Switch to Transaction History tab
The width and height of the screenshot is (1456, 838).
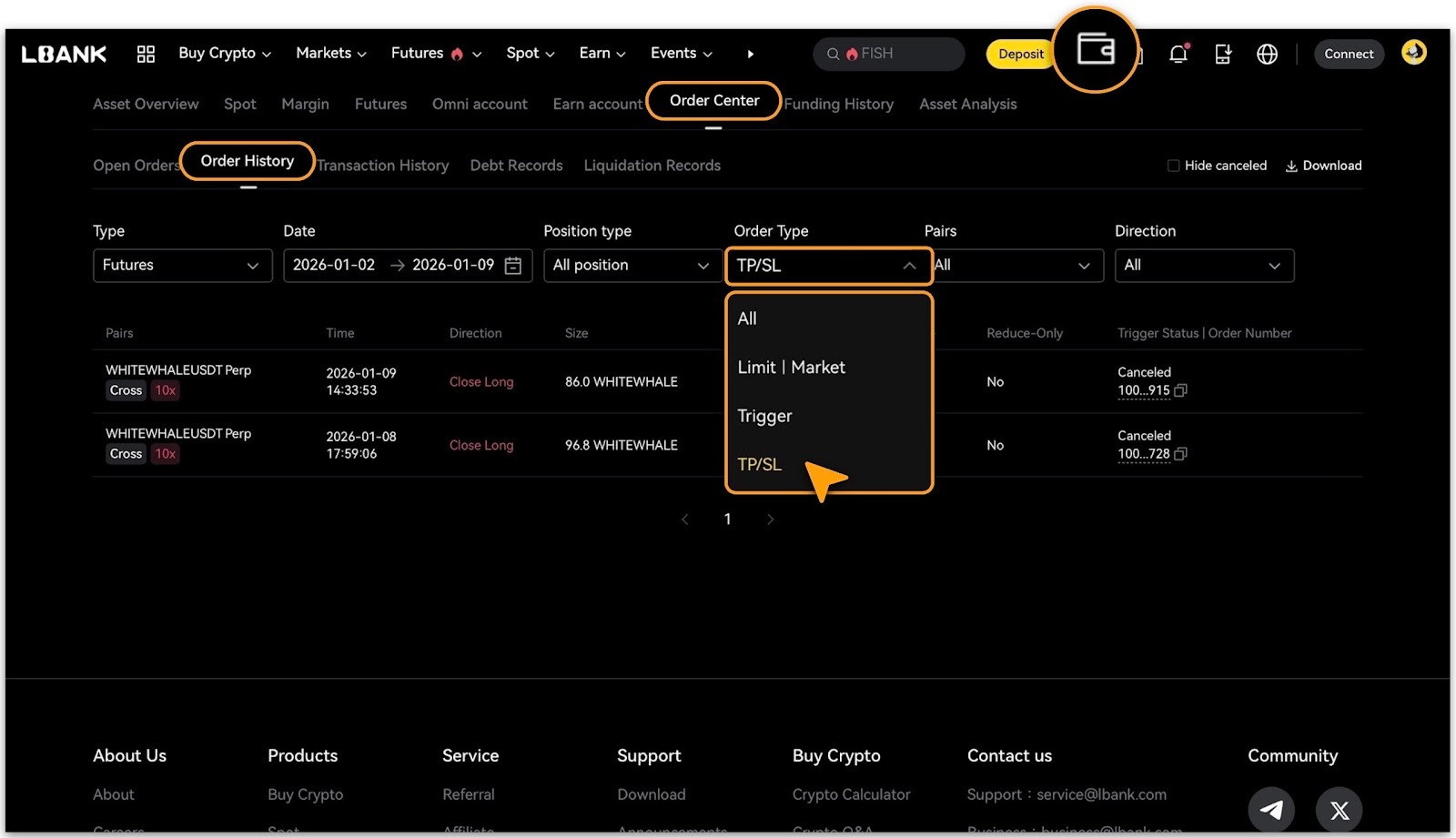[x=383, y=166]
